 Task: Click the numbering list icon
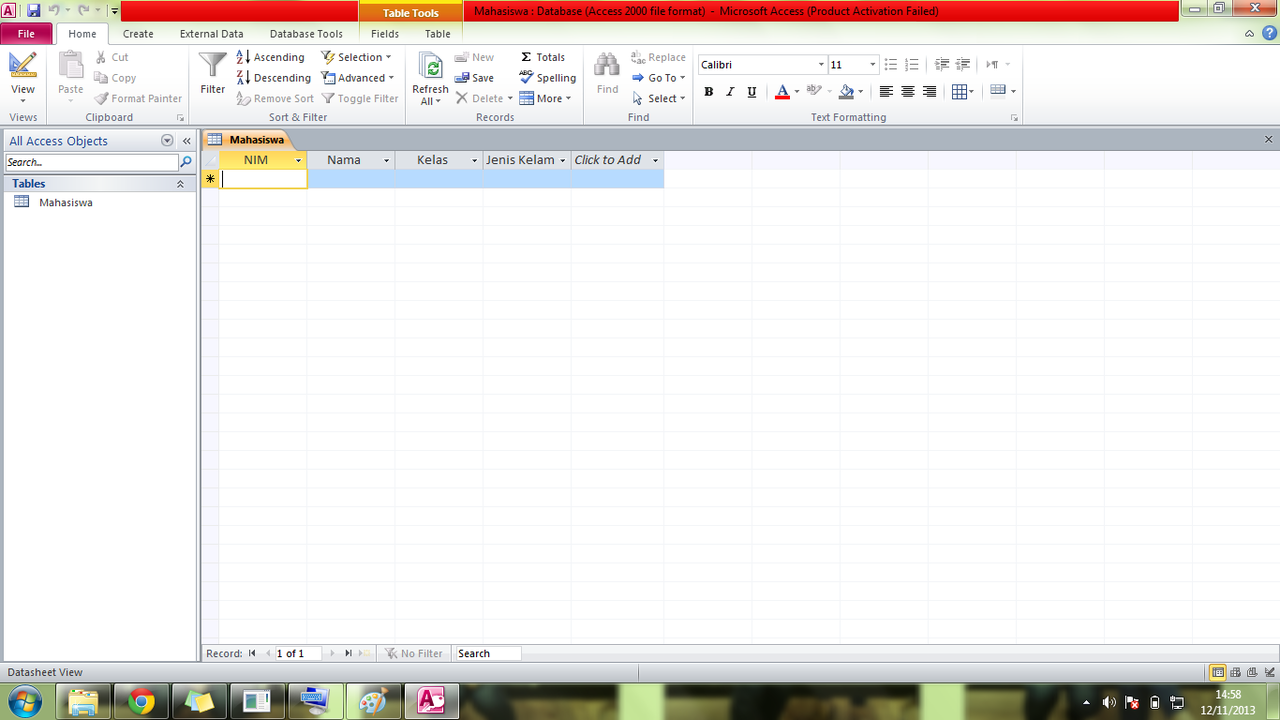pos(911,64)
